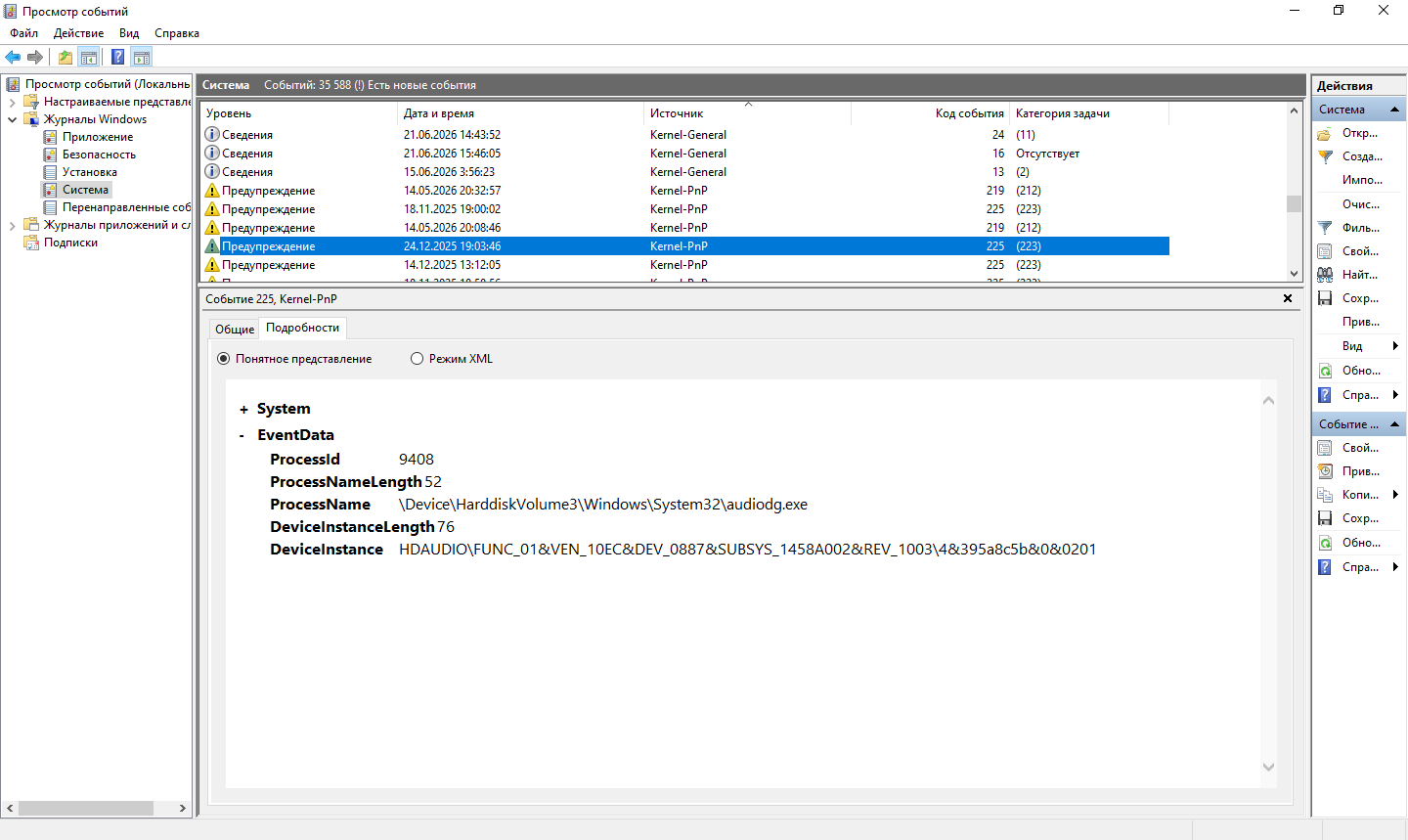Sort by the Источник column header

pos(747,113)
